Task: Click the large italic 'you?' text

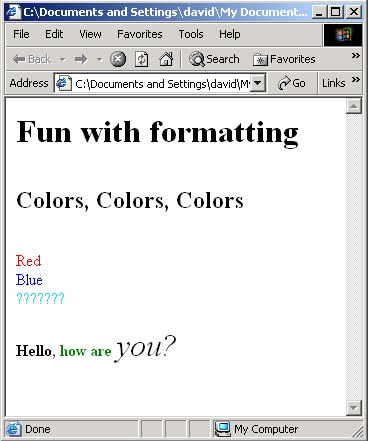Action: [145, 348]
